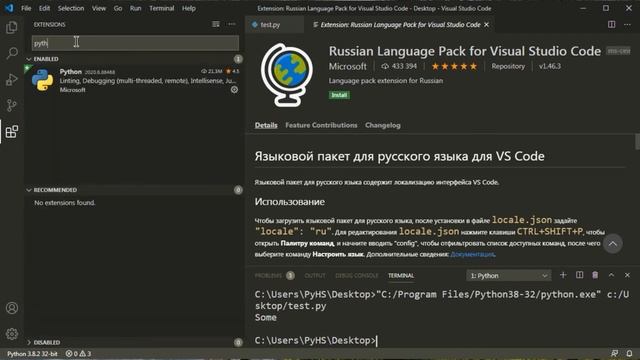
Task: Open the Accounts menu icon
Action: point(11,308)
